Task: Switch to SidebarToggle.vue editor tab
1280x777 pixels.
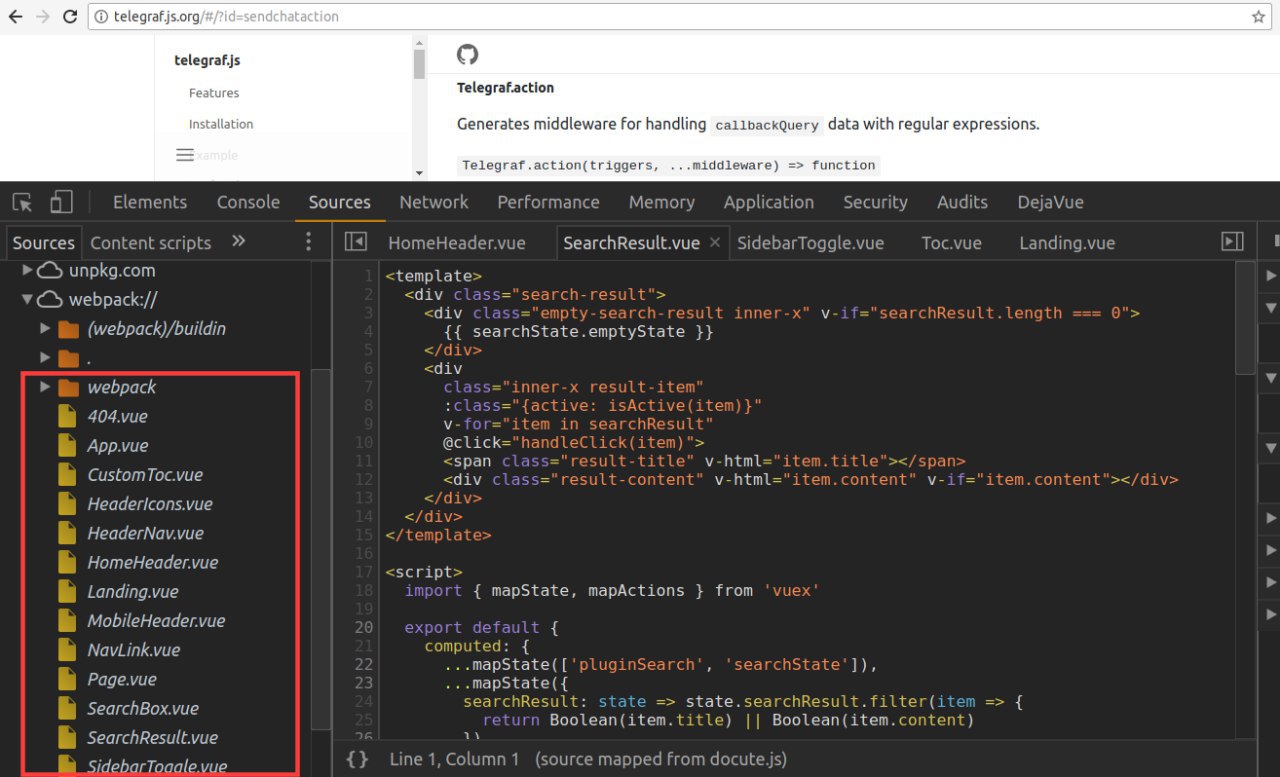Action: click(810, 242)
